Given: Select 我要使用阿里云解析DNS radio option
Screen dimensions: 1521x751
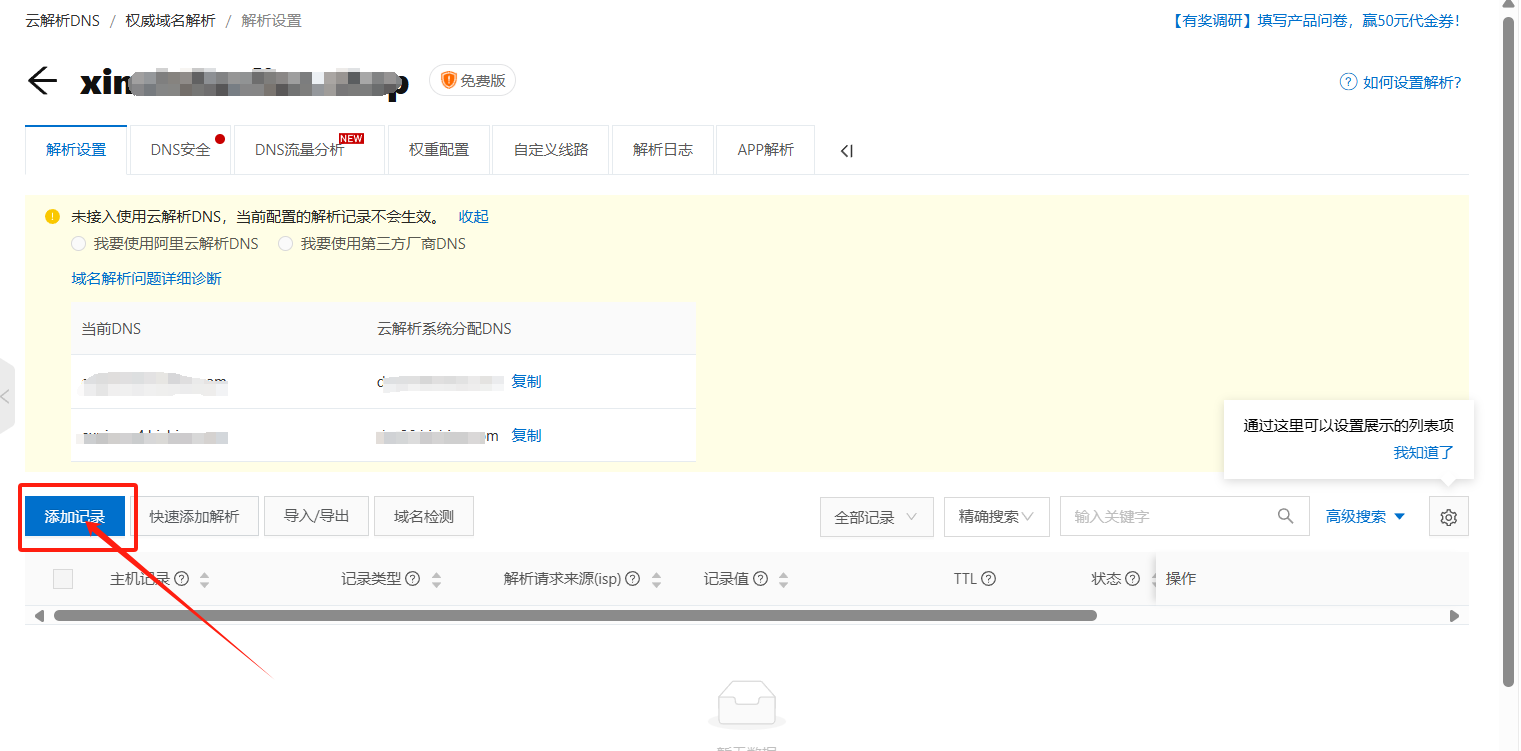Looking at the screenshot, I should [78, 244].
